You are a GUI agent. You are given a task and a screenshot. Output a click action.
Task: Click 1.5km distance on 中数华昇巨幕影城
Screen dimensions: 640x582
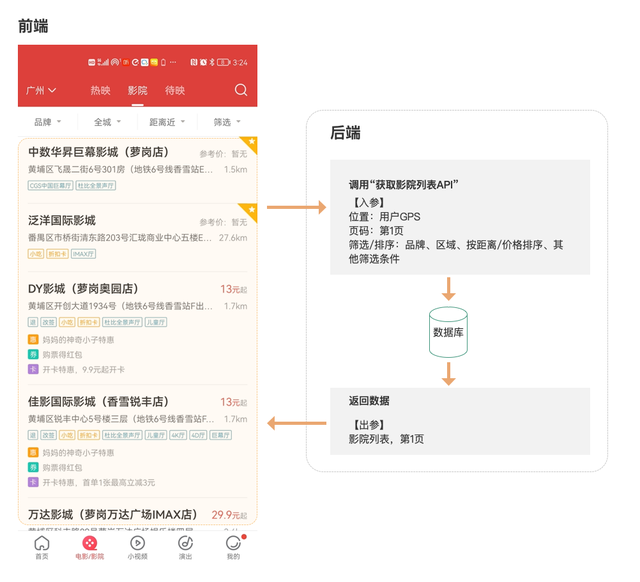[x=236, y=169]
